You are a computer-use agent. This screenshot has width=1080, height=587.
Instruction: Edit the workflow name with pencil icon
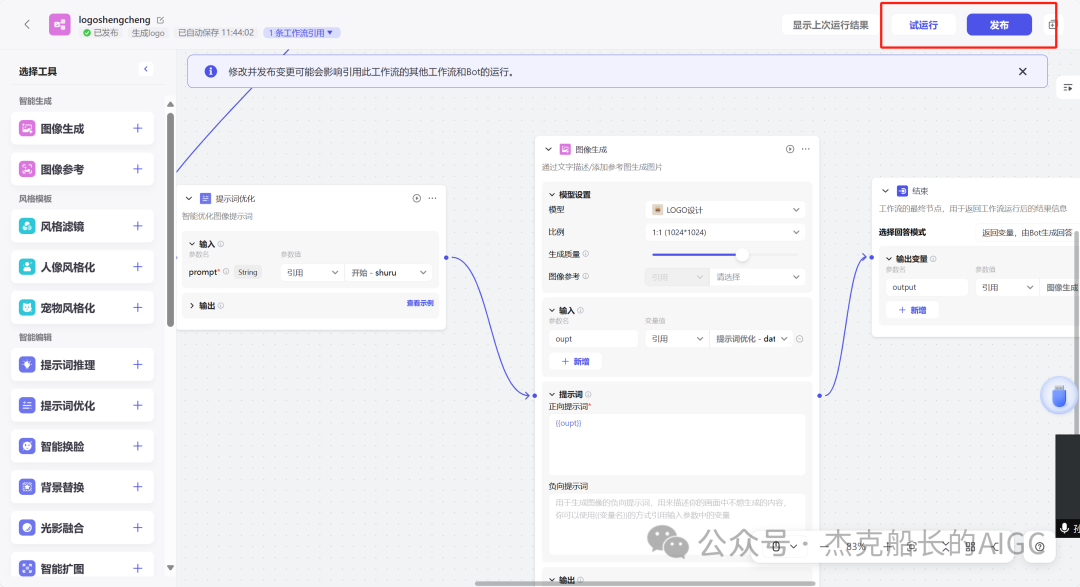click(x=160, y=20)
